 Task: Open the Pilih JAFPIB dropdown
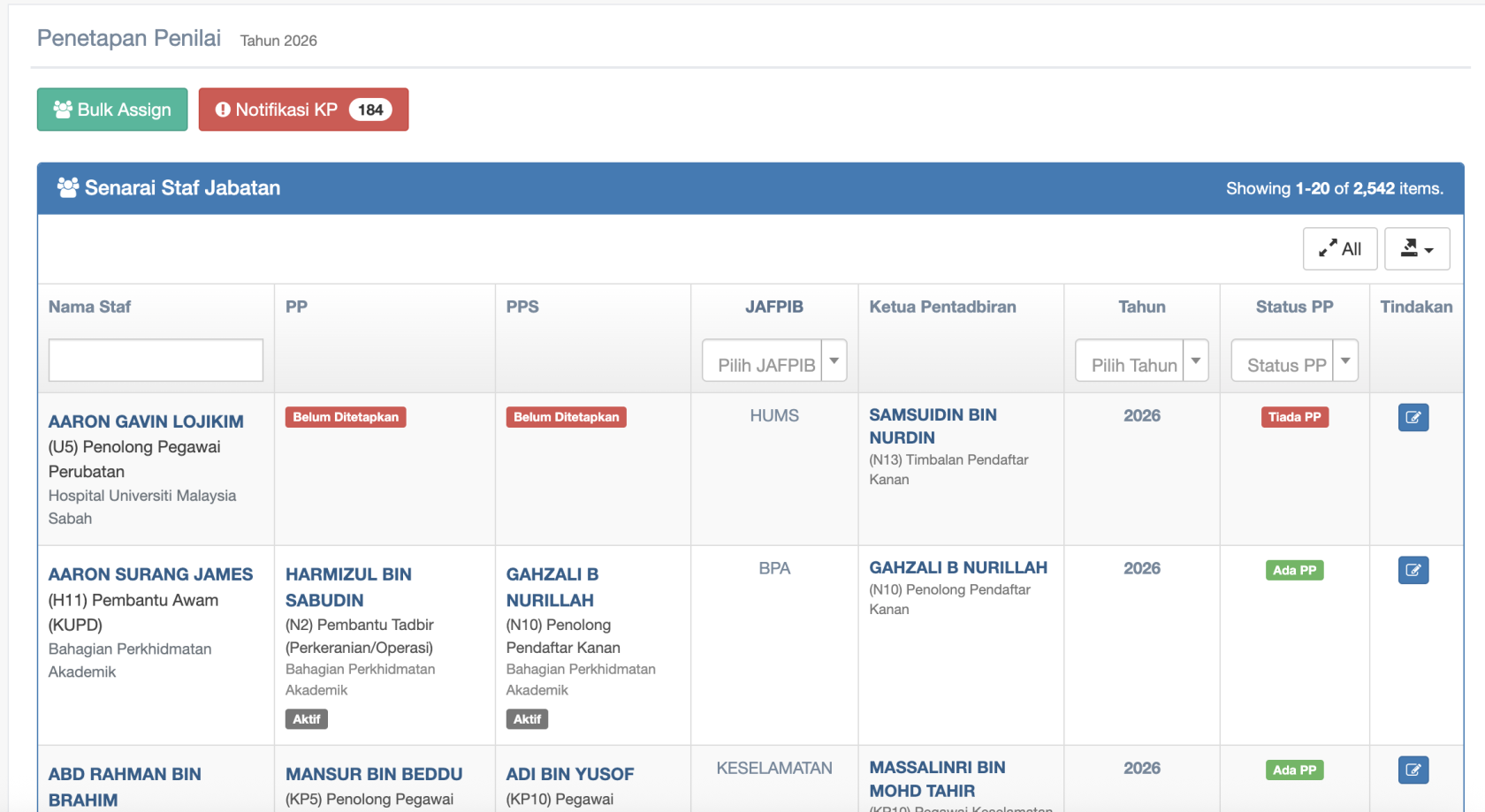[x=773, y=361]
